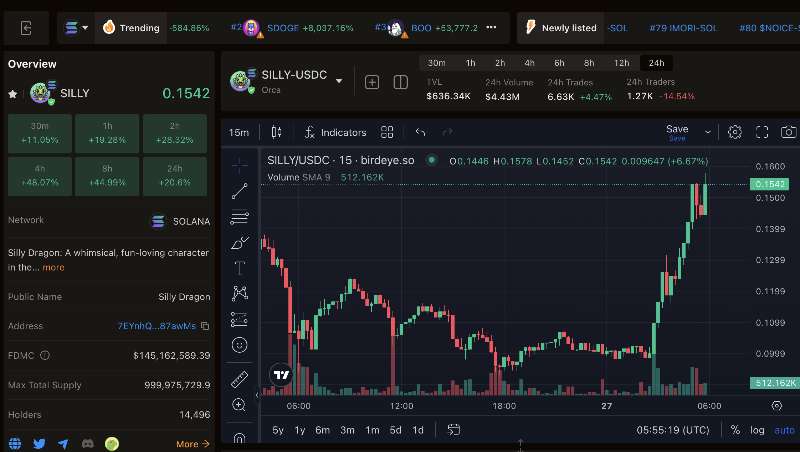This screenshot has width=800, height=452.
Task: Select the forecast measurement tool
Action: (x=239, y=319)
